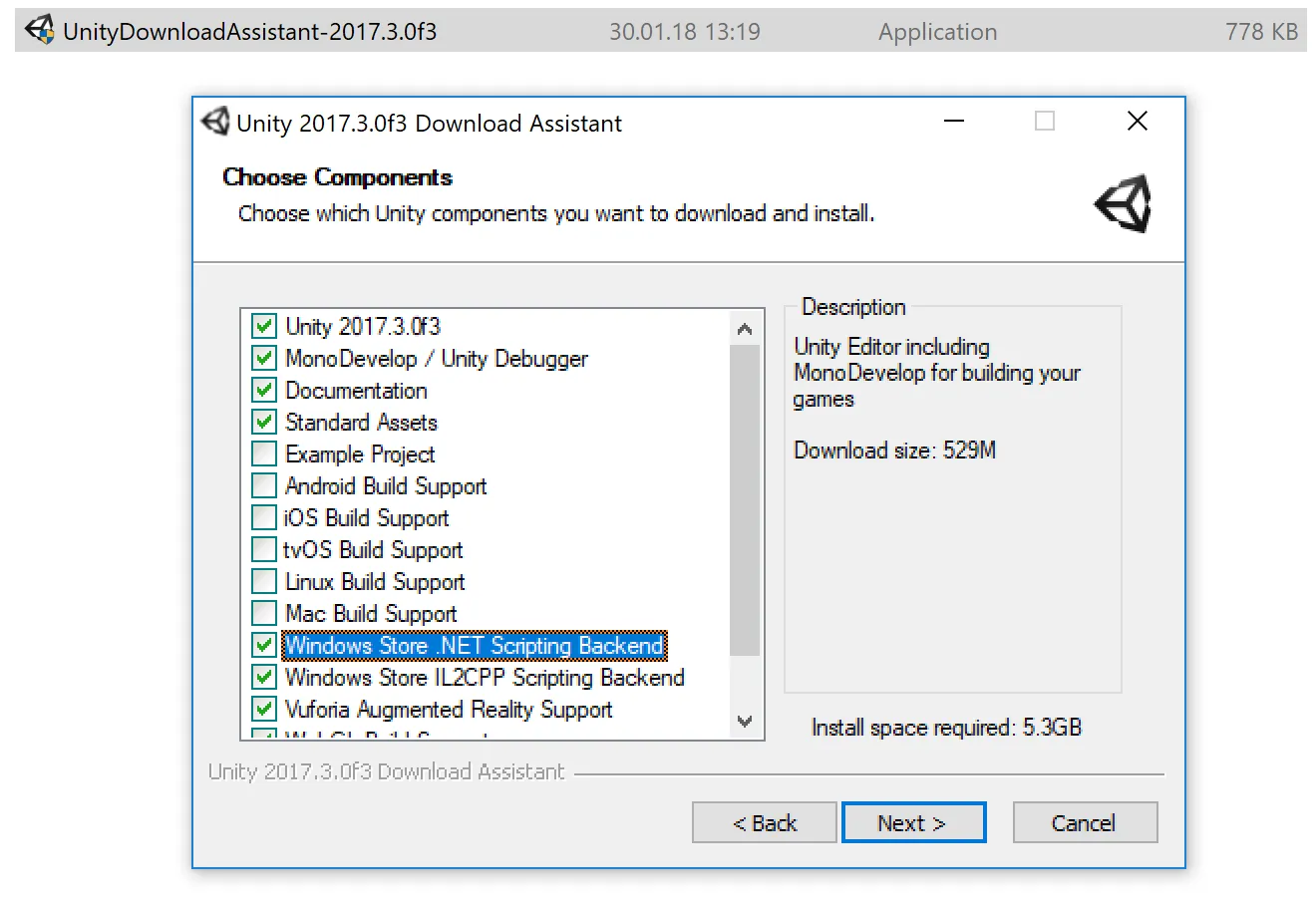Image resolution: width=1316 pixels, height=907 pixels.
Task: Click the file type 'Application' cell
Action: pos(937,33)
